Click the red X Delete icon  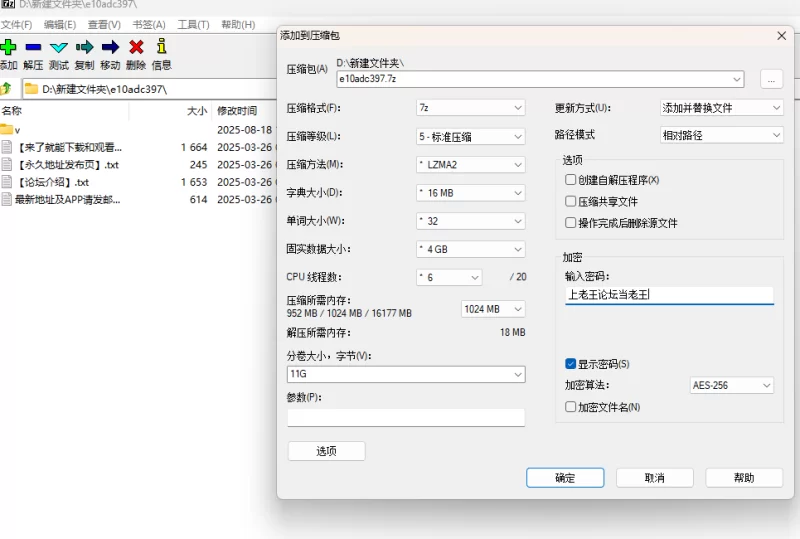(136, 47)
